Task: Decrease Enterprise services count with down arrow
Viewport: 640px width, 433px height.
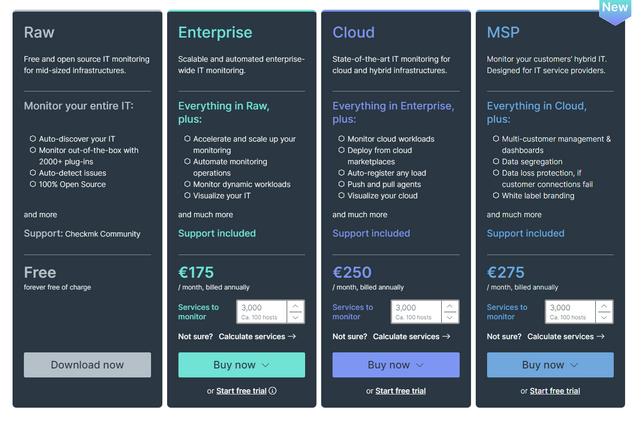Action: coord(296,317)
